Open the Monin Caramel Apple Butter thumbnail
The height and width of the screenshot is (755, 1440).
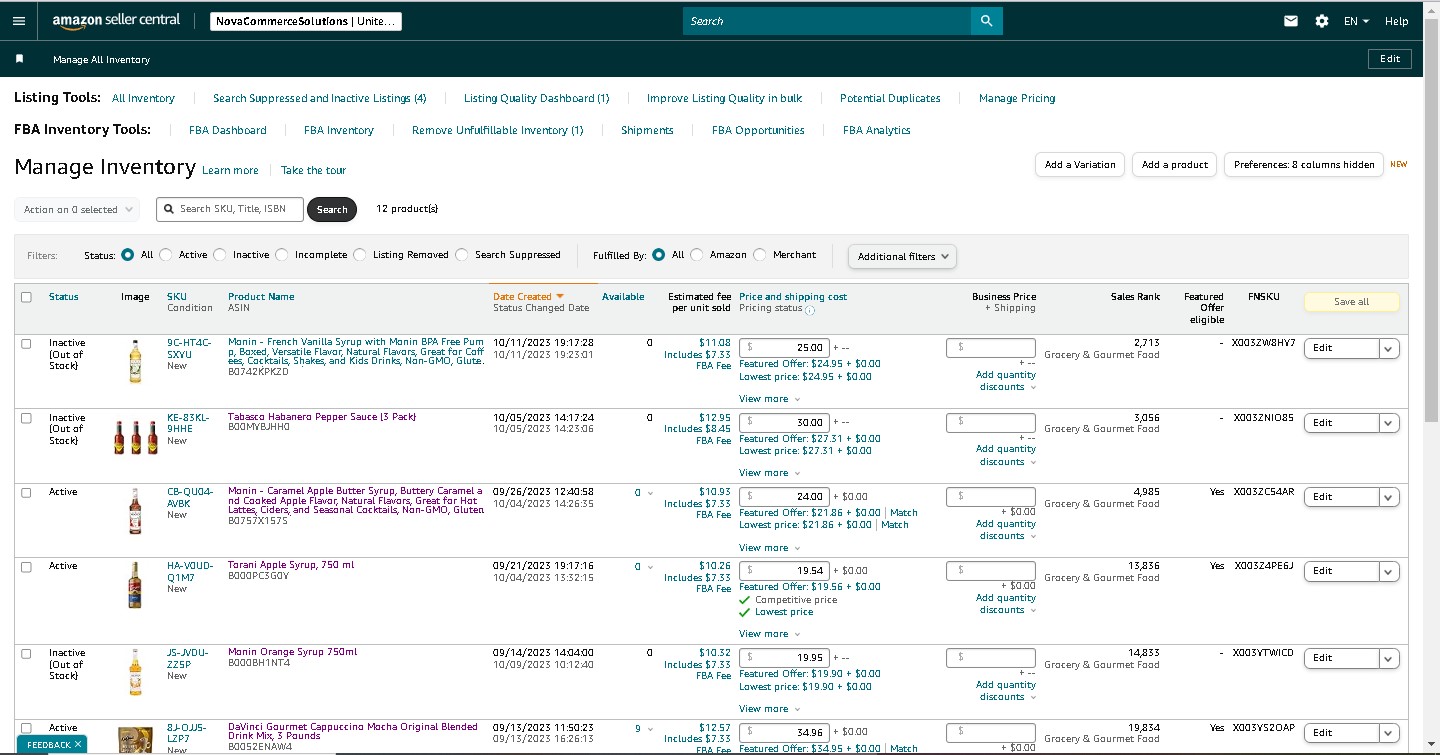(x=135, y=512)
